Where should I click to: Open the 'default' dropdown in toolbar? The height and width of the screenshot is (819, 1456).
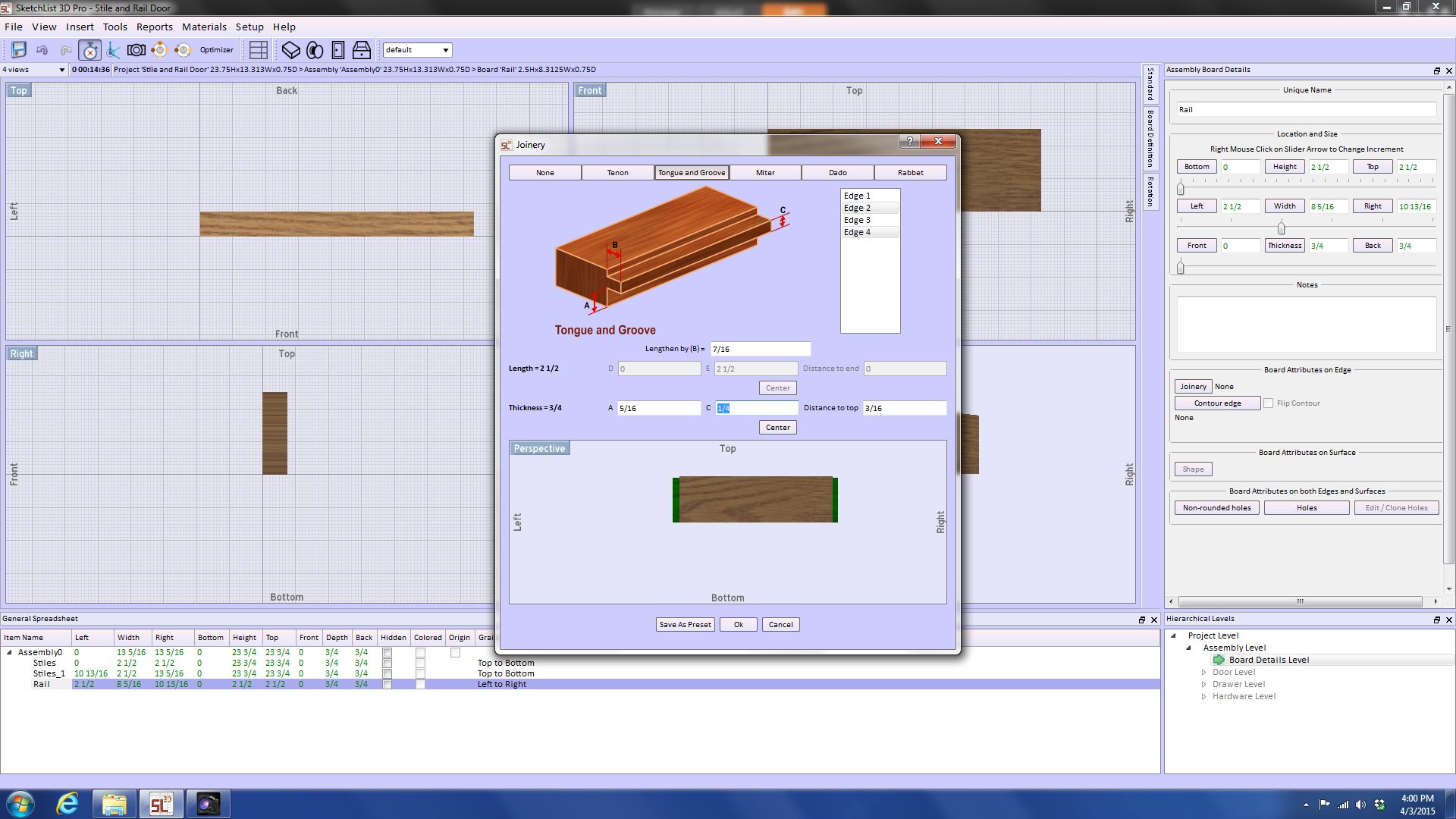coord(417,50)
